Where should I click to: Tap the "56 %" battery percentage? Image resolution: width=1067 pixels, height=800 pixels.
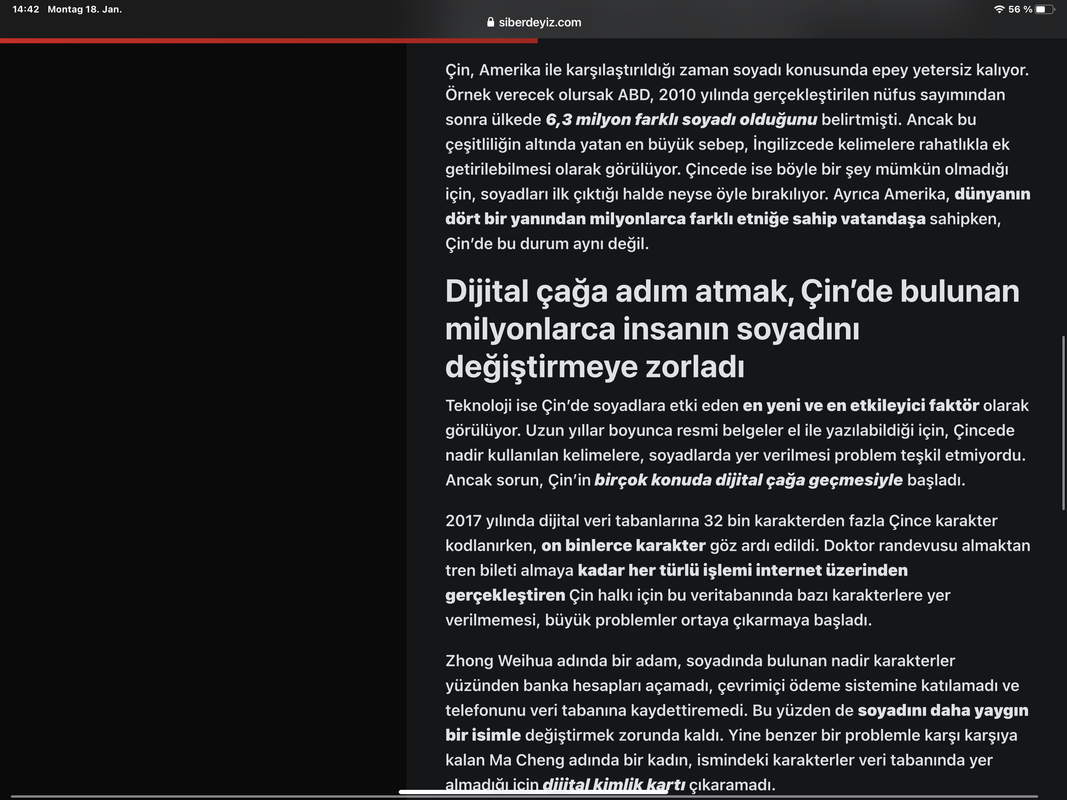coord(1020,10)
